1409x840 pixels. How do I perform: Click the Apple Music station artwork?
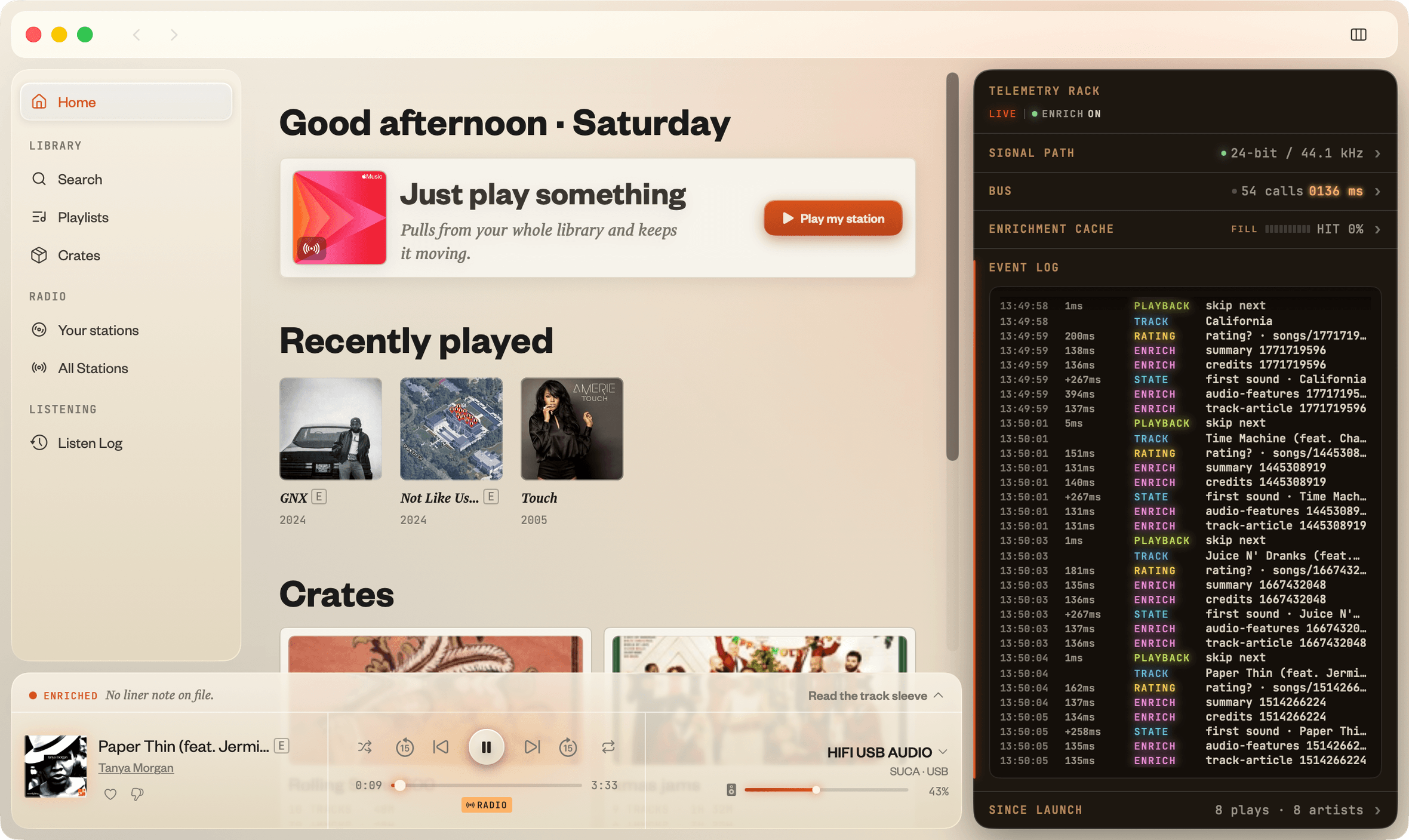point(339,218)
